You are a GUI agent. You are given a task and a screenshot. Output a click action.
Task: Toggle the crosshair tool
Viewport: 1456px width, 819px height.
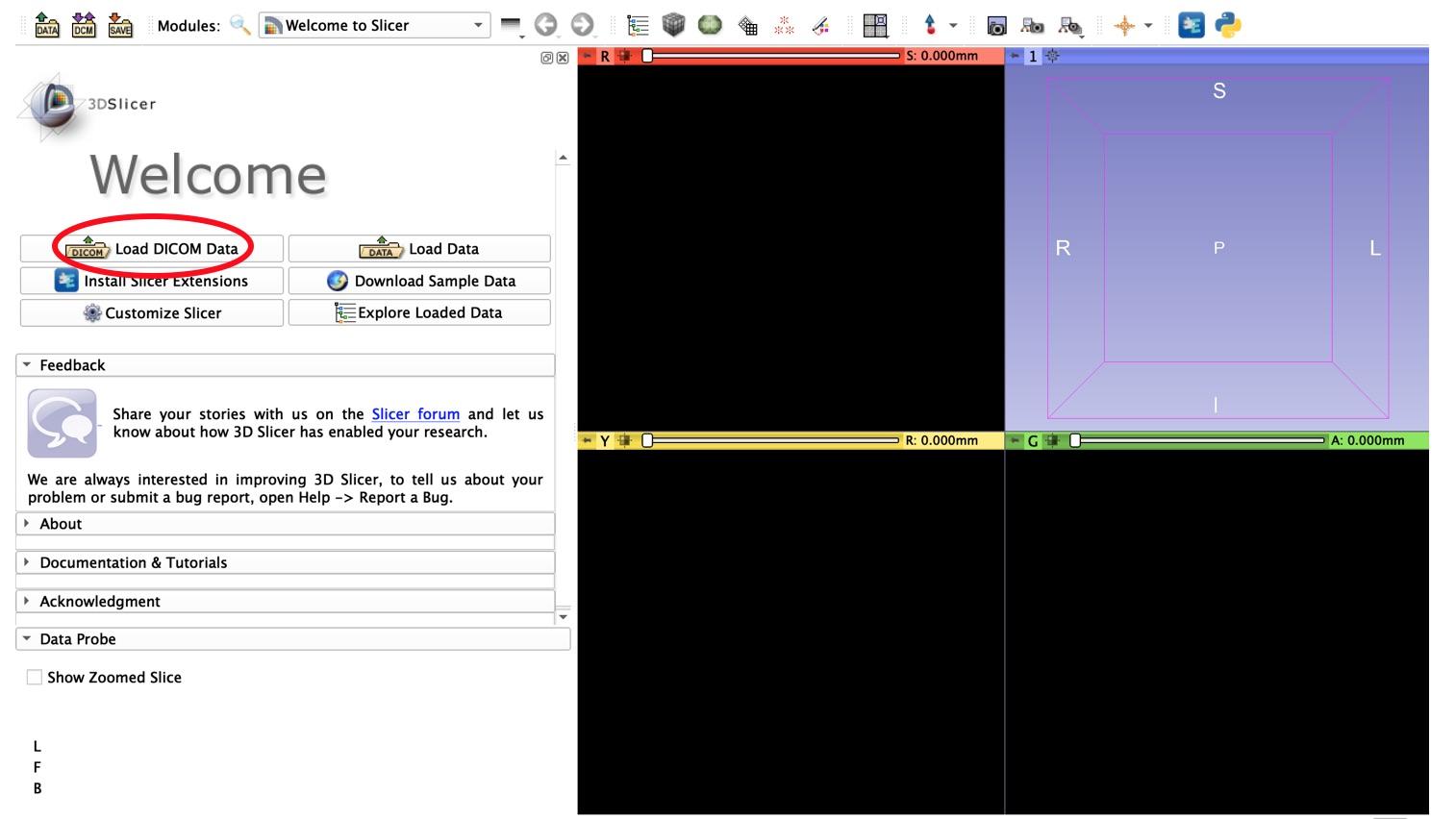coord(1126,25)
